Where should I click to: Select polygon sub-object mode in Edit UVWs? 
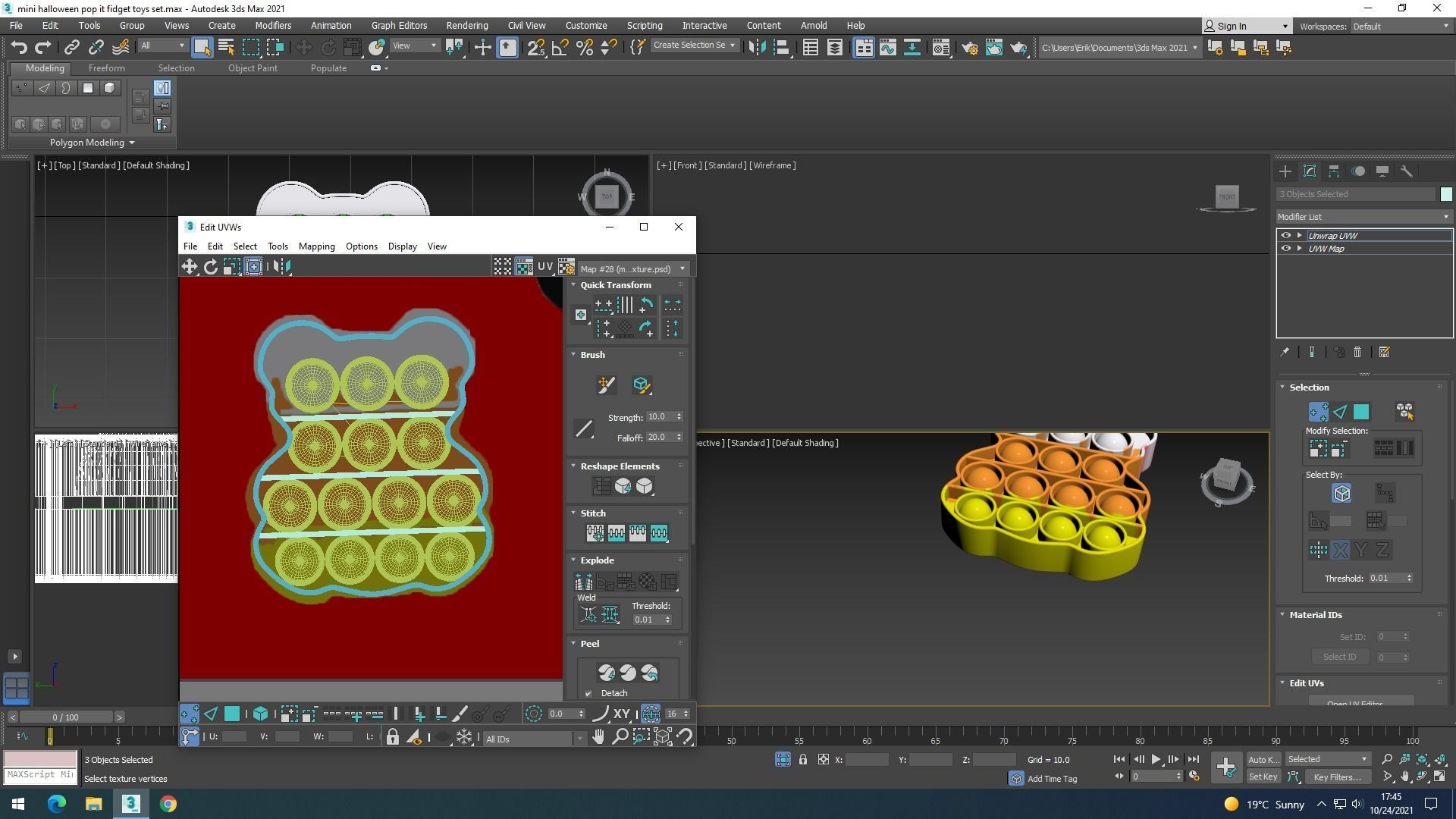[232, 714]
